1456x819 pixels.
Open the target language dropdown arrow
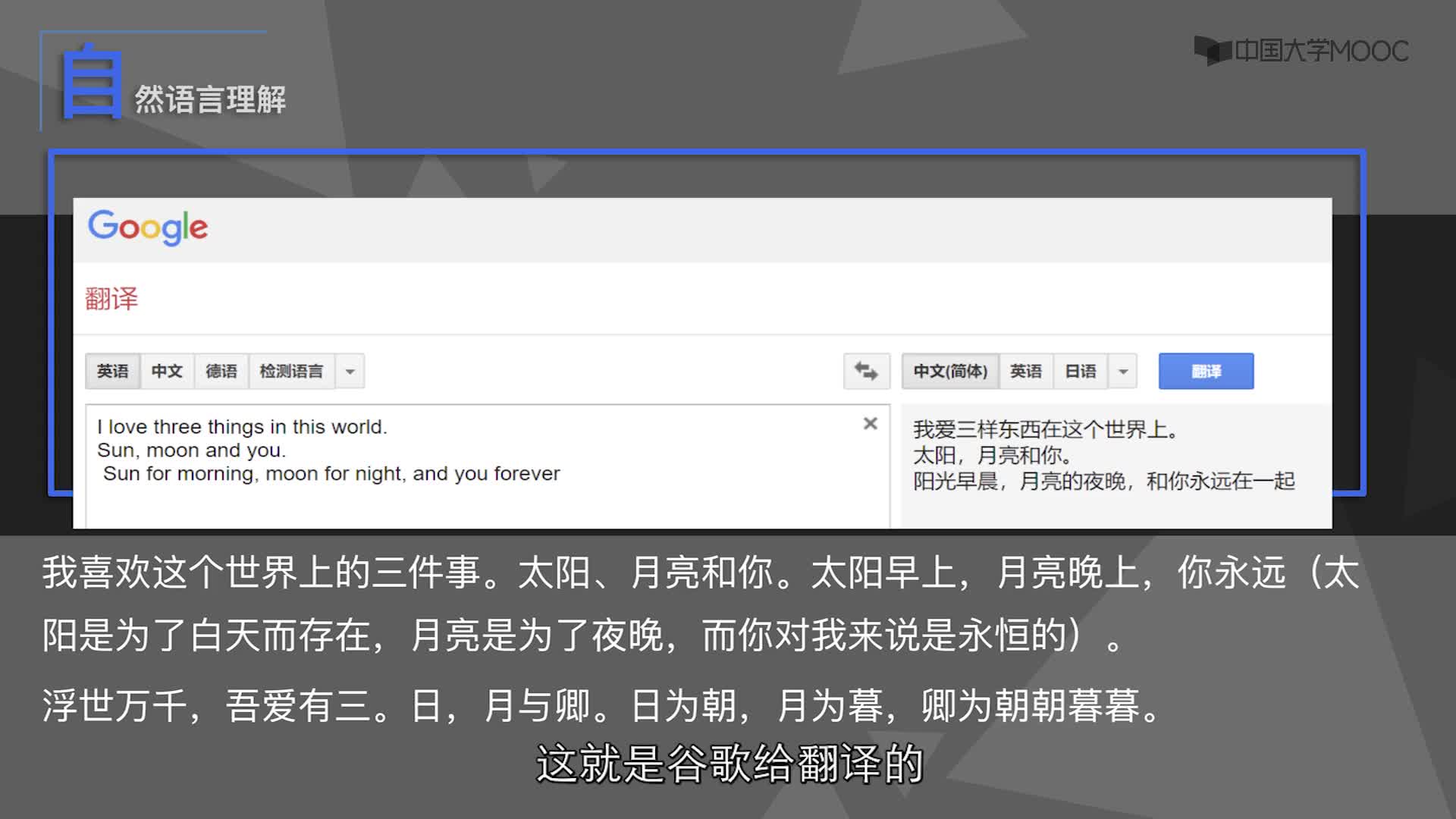(1123, 372)
